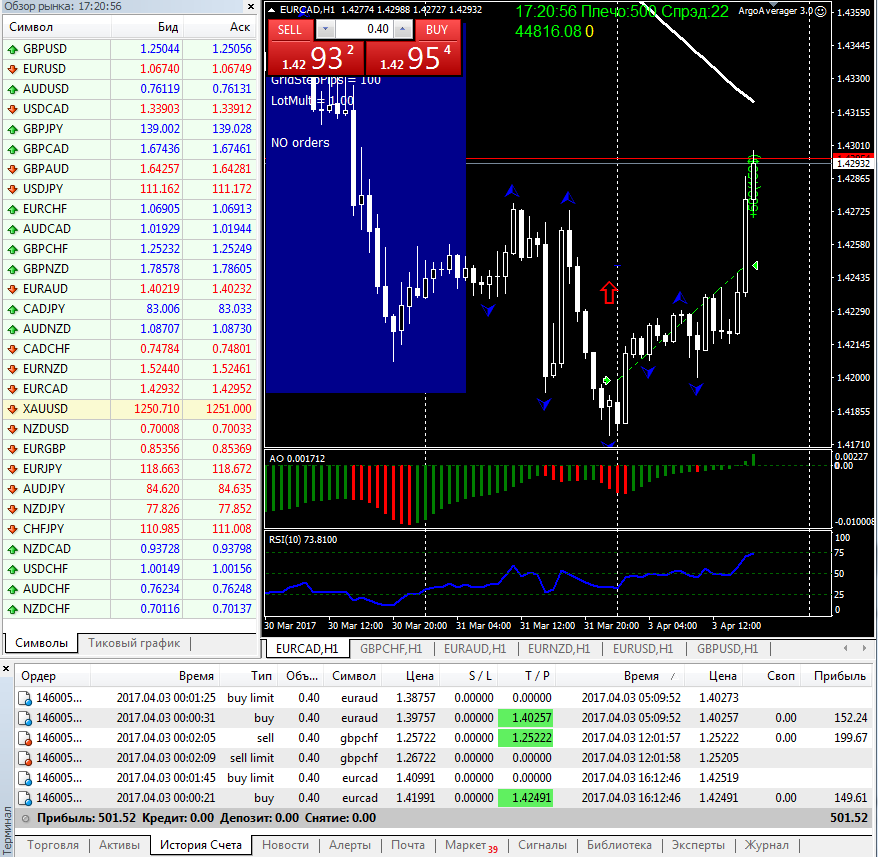Viewport: 878px width, 857px height.
Task: Sort by the Бид column header
Action: 147,27
